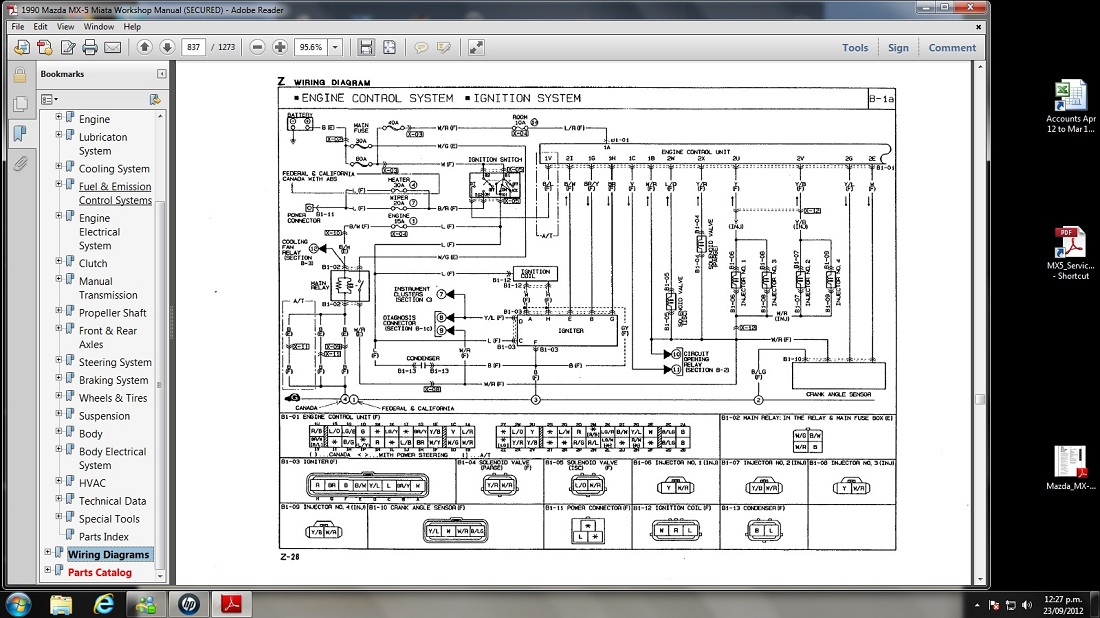1100x618 pixels.
Task: Expand the Lubrication System bookmark
Action: tap(59, 134)
